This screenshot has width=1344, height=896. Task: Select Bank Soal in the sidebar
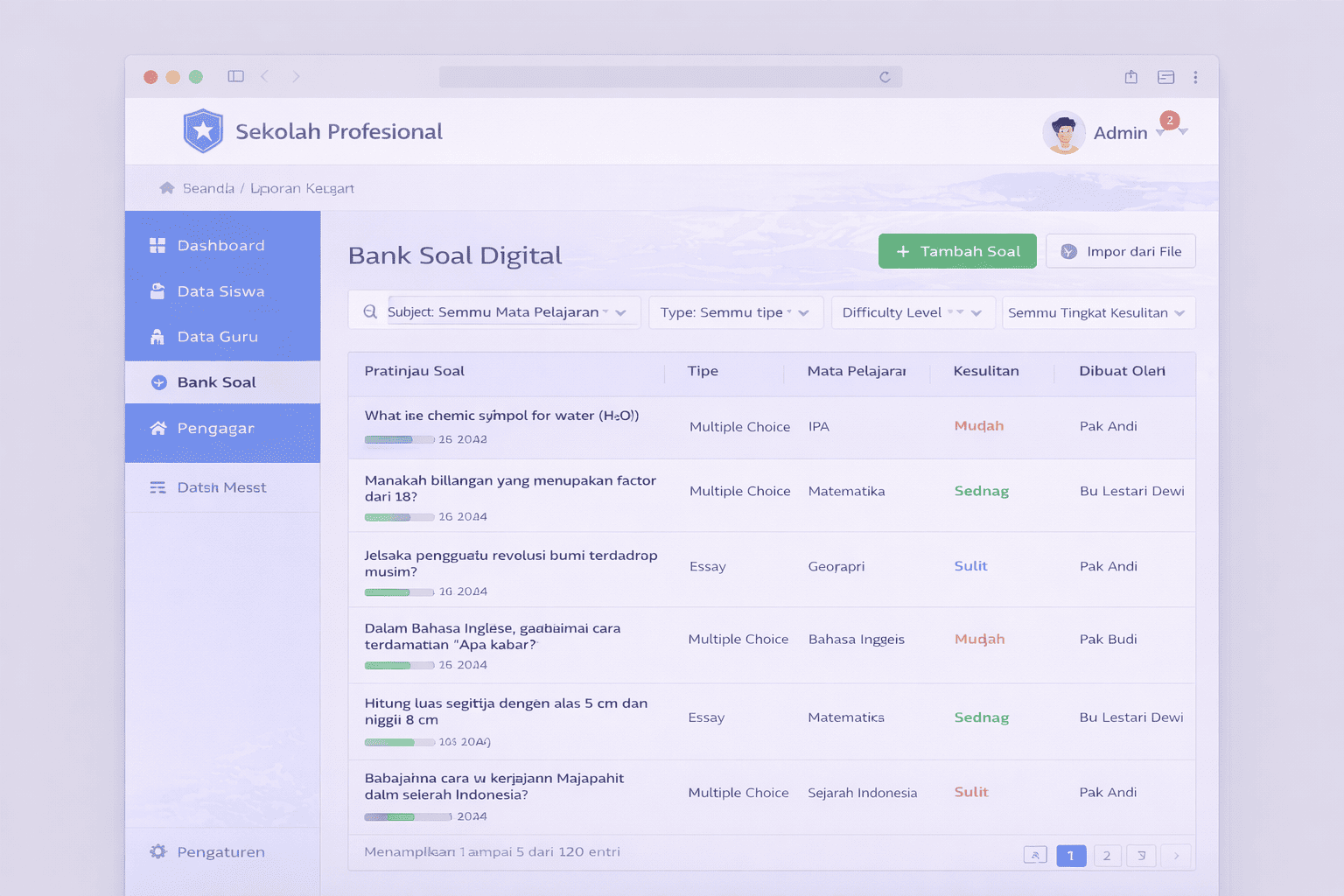point(217,382)
